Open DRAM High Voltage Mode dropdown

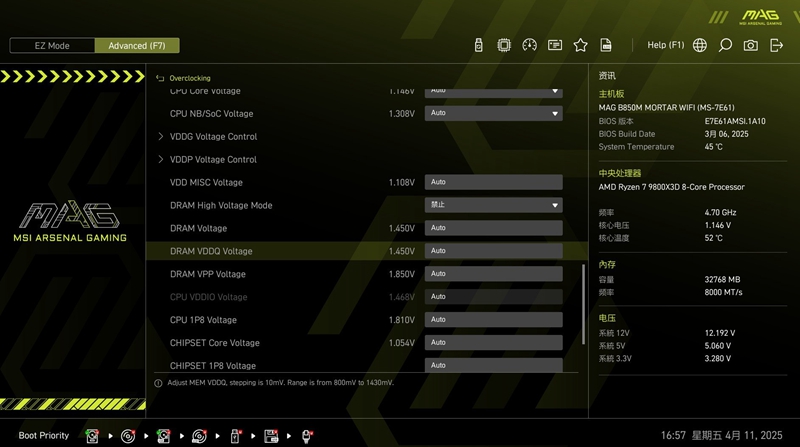coord(493,205)
